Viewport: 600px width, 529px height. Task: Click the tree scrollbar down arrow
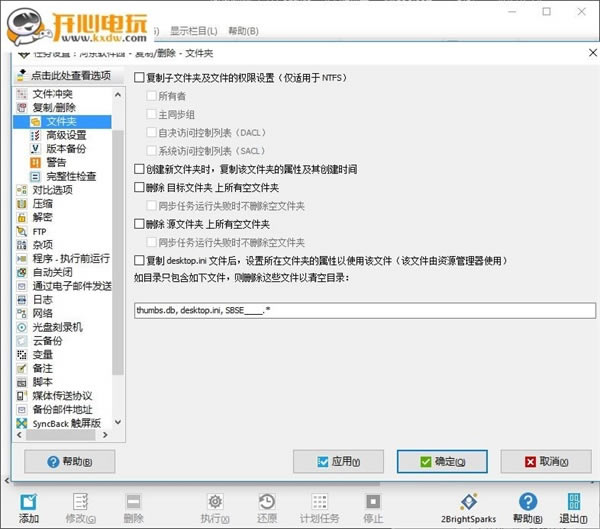(118, 422)
